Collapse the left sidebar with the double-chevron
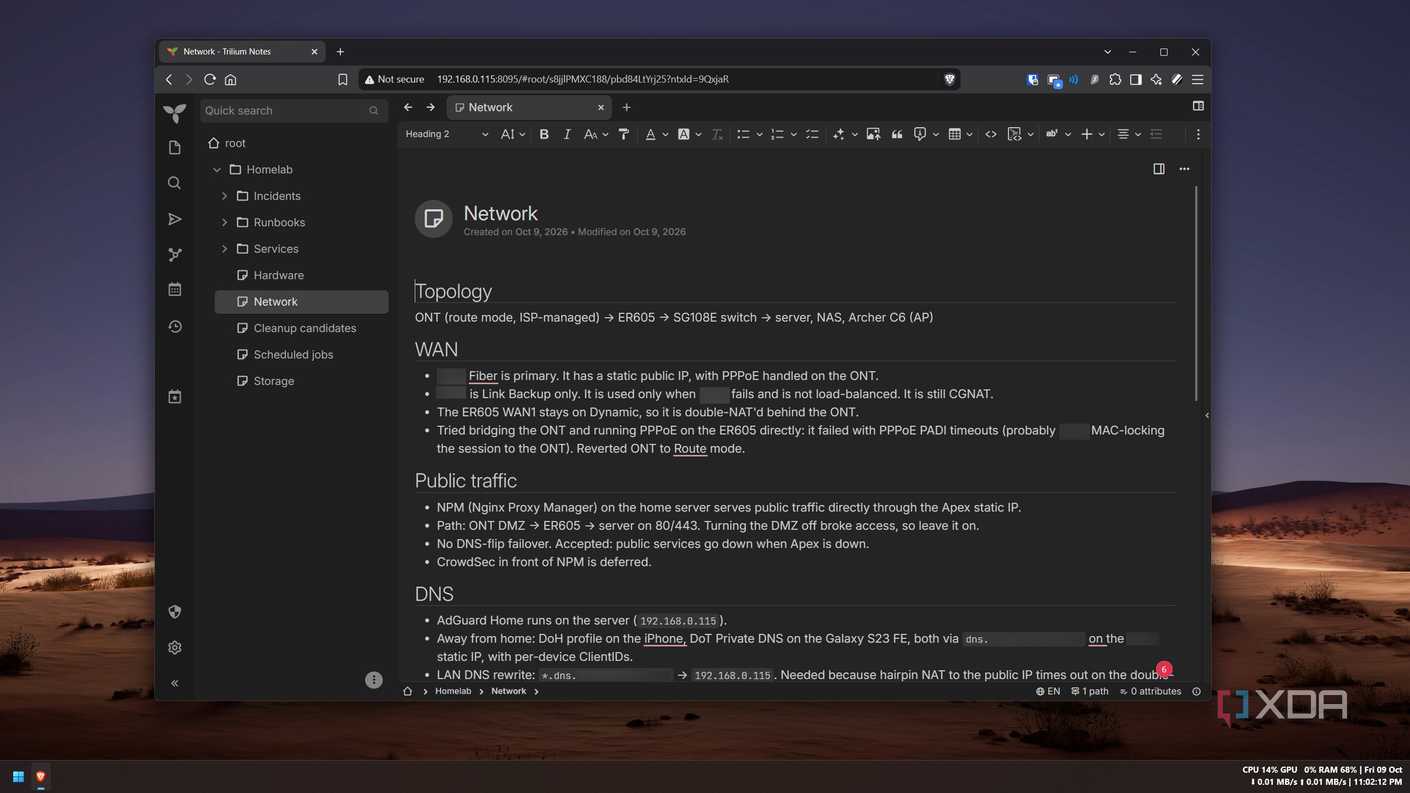Screen dimensions: 1410x793 pos(175,683)
